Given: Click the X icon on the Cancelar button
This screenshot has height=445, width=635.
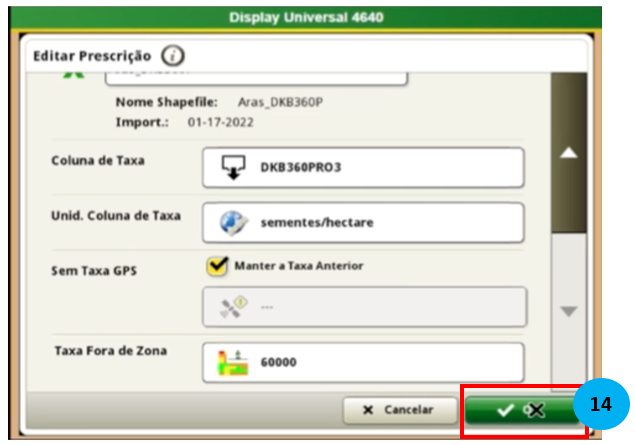Looking at the screenshot, I should coord(369,410).
